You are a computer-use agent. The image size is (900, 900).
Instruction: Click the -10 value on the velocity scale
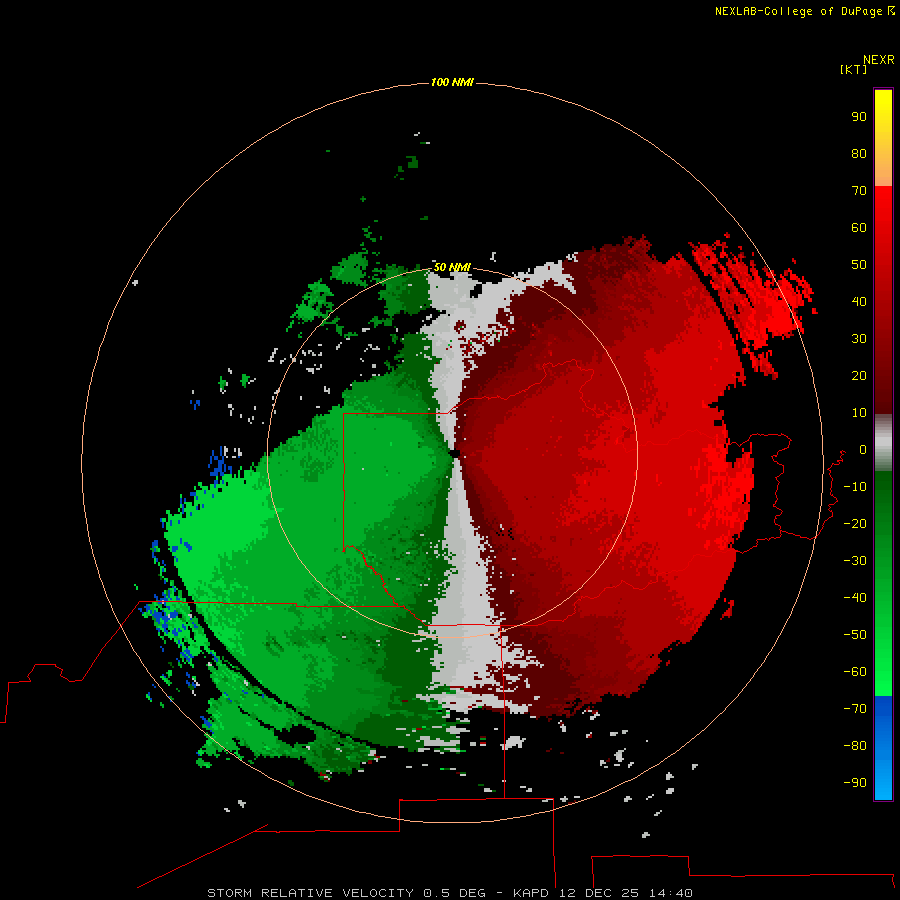click(855, 487)
